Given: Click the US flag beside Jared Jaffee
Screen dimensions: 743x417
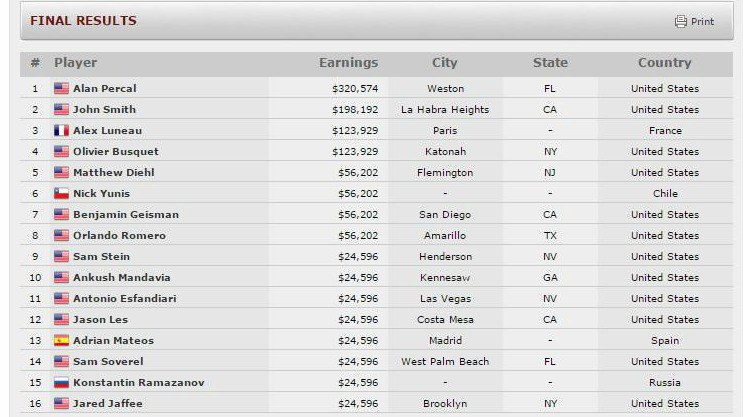Looking at the screenshot, I should pyautogui.click(x=61, y=404).
